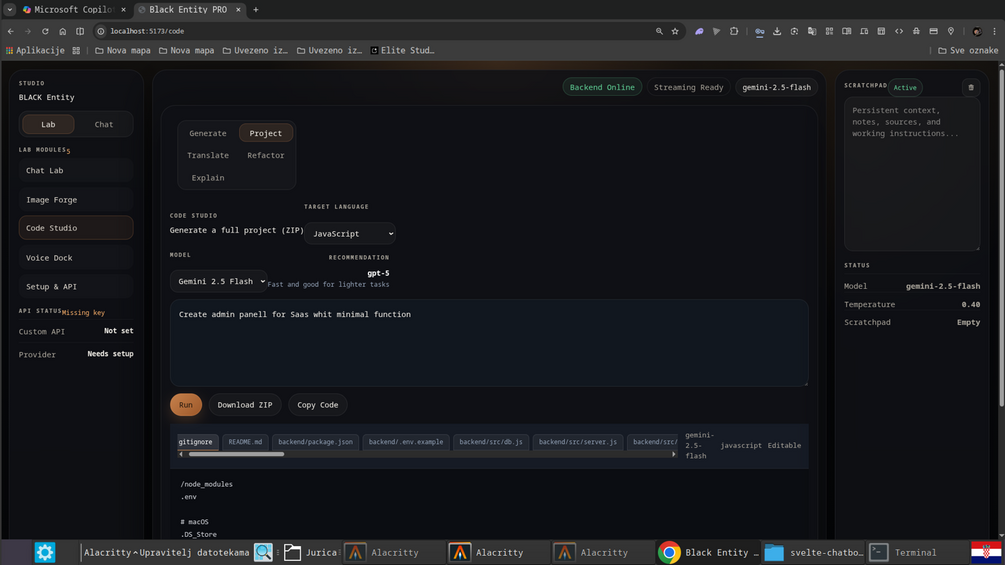Clear the scratchpad with the trash icon
The width and height of the screenshot is (1005, 565).
(x=970, y=88)
